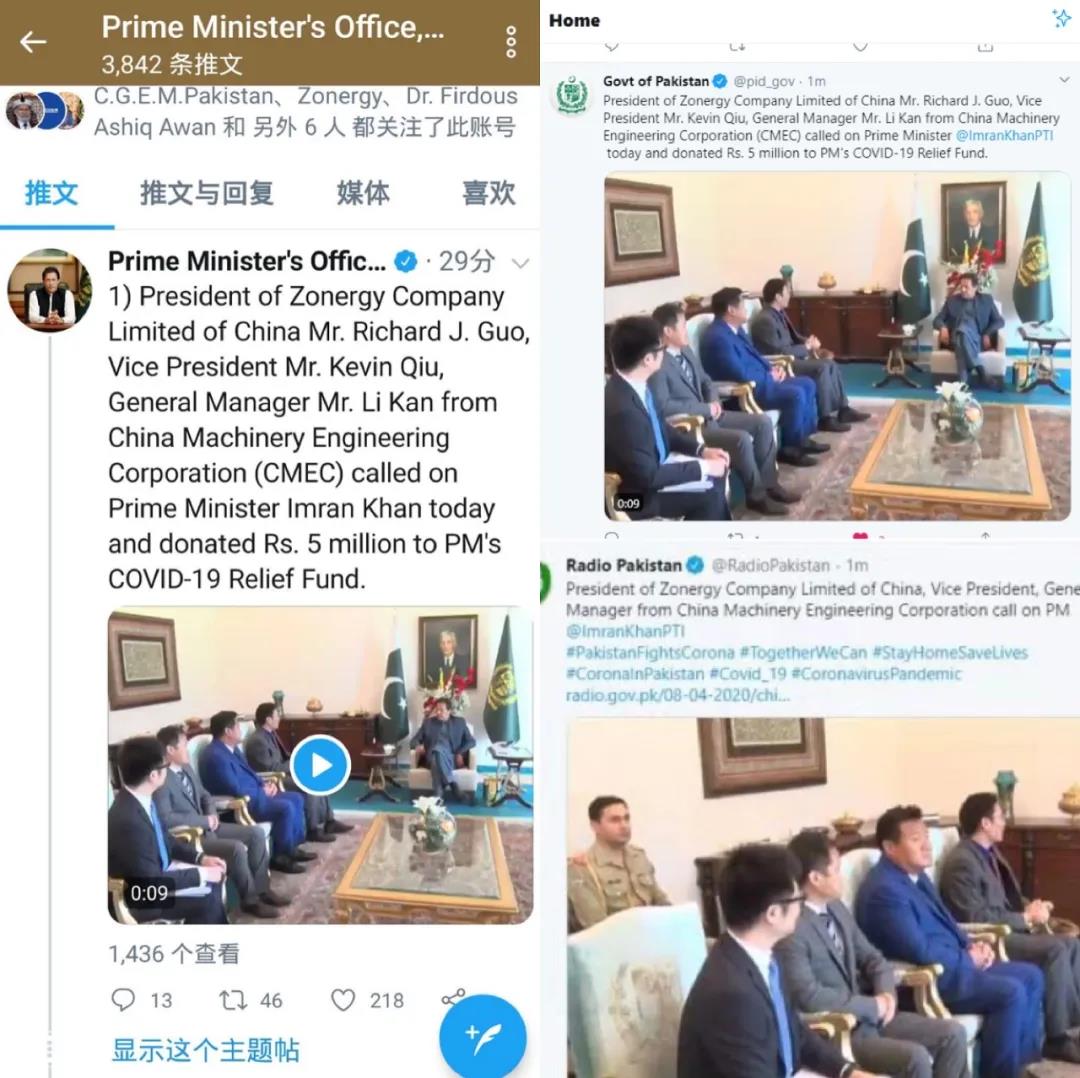This screenshot has width=1080, height=1078.
Task: Click the sparkle icon next to Home
Action: (1063, 18)
